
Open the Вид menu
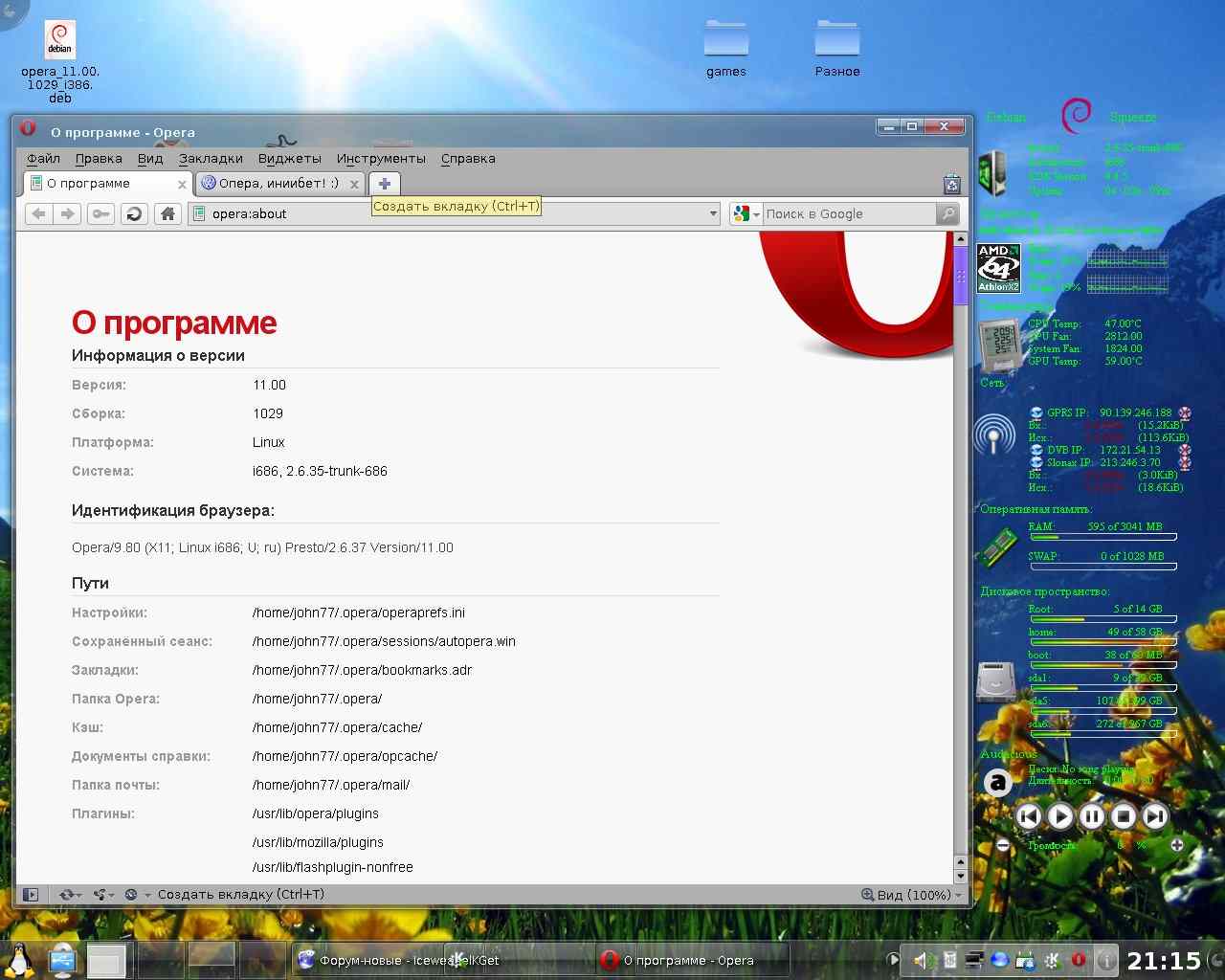point(150,159)
